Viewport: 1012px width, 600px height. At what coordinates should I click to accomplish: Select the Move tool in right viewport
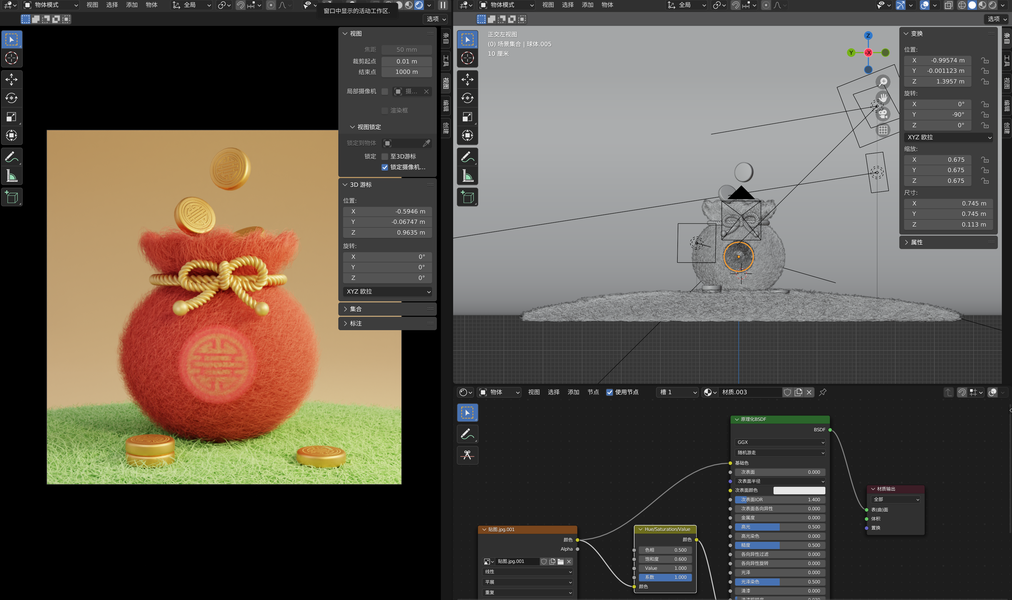(x=468, y=79)
